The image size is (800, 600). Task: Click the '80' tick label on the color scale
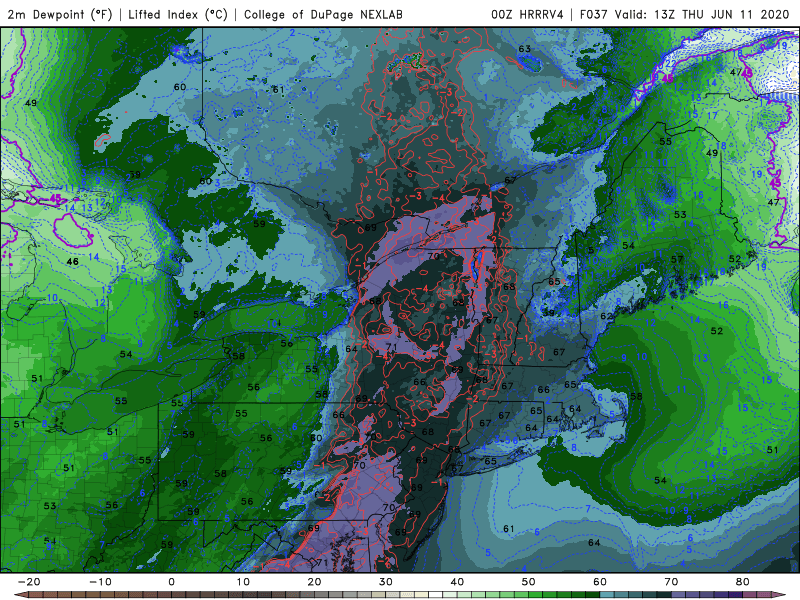click(x=743, y=582)
